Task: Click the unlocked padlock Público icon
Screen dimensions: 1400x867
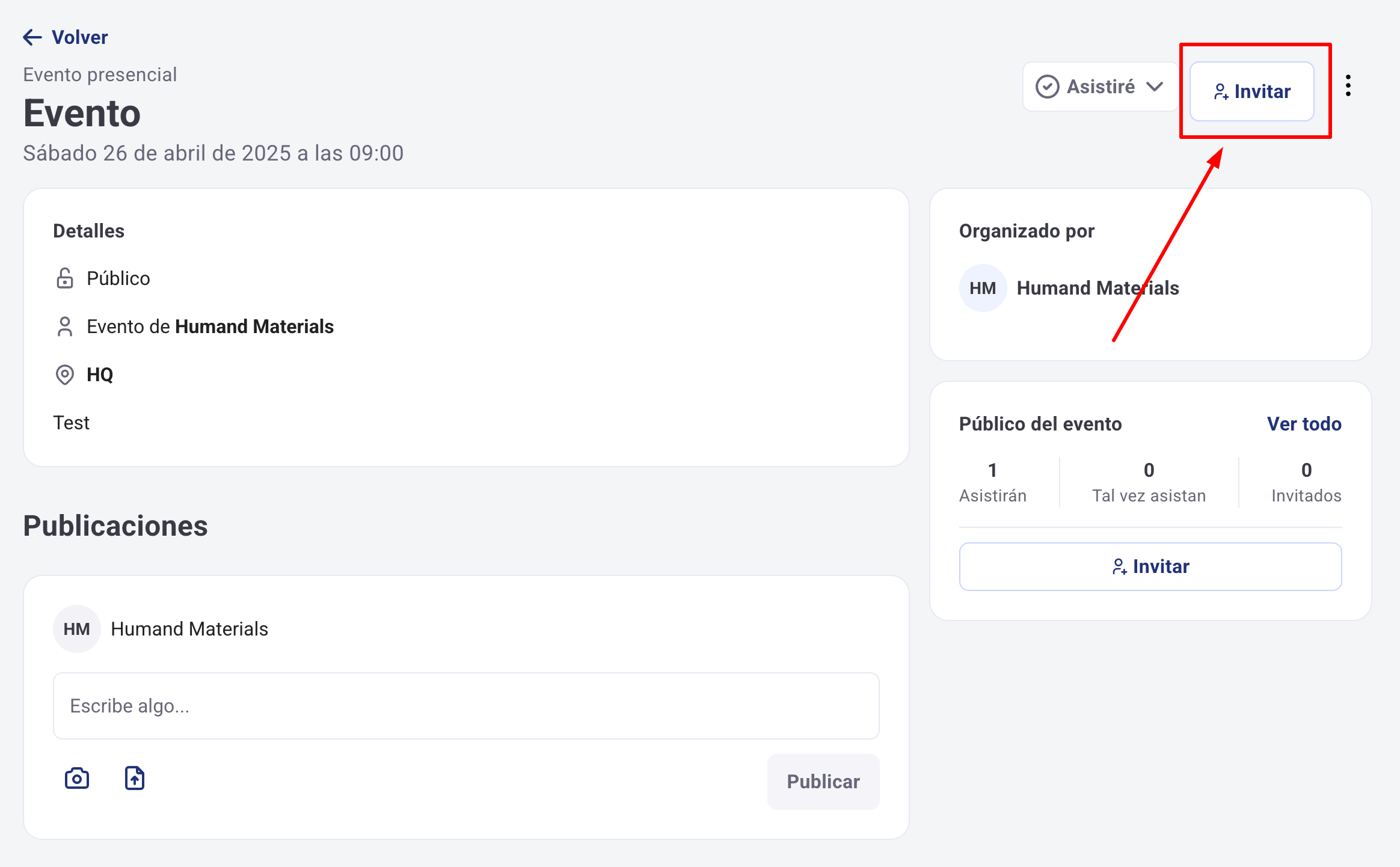Action: [x=65, y=278]
